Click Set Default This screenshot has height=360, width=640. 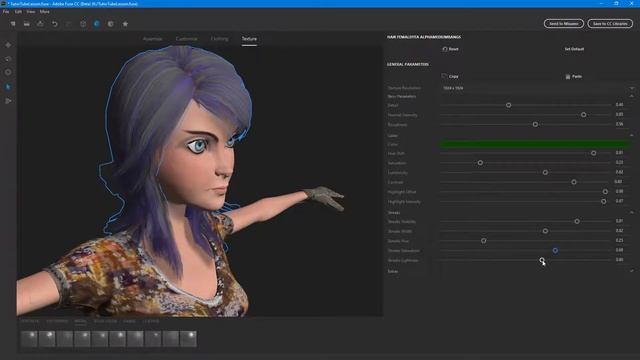574,49
